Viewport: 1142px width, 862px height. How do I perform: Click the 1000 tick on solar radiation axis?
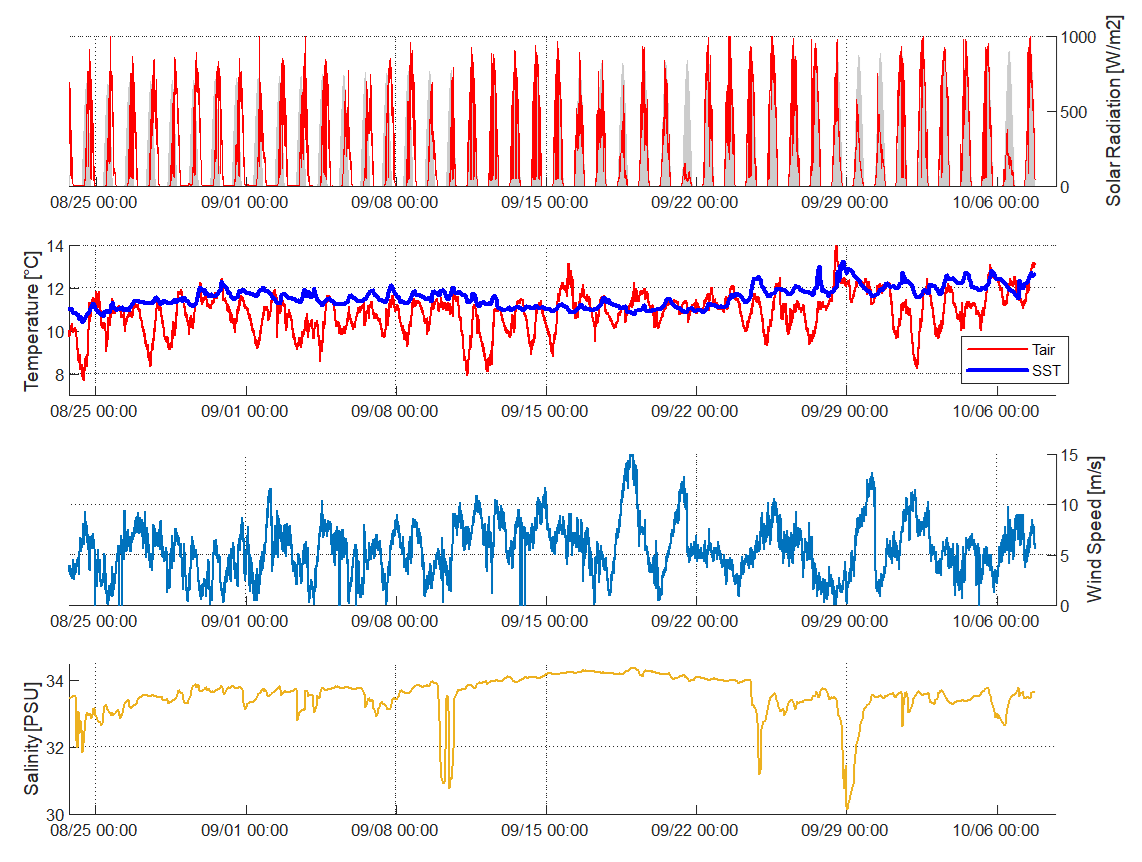(1081, 37)
